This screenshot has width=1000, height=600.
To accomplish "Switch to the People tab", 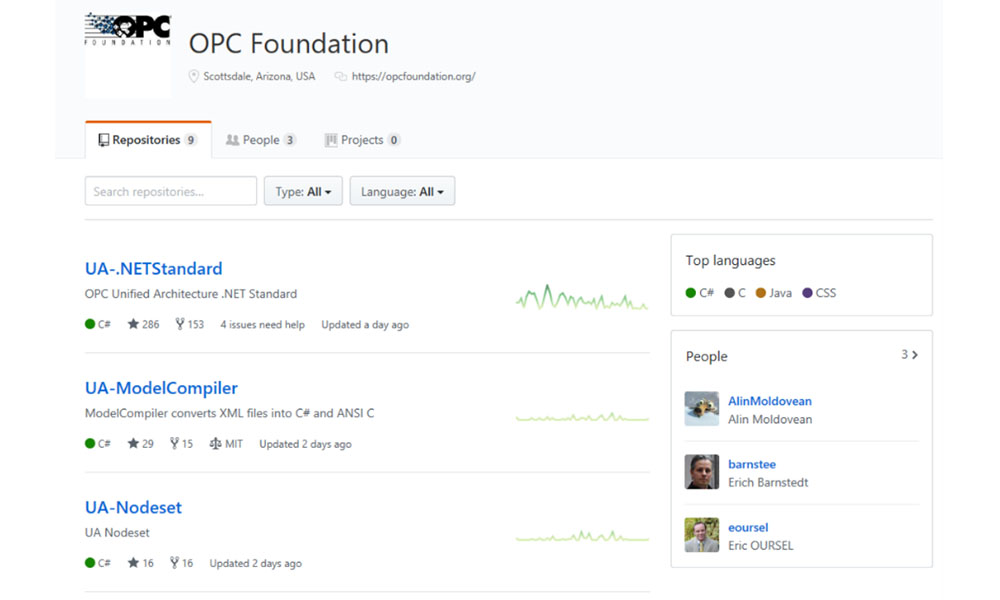I will point(260,140).
